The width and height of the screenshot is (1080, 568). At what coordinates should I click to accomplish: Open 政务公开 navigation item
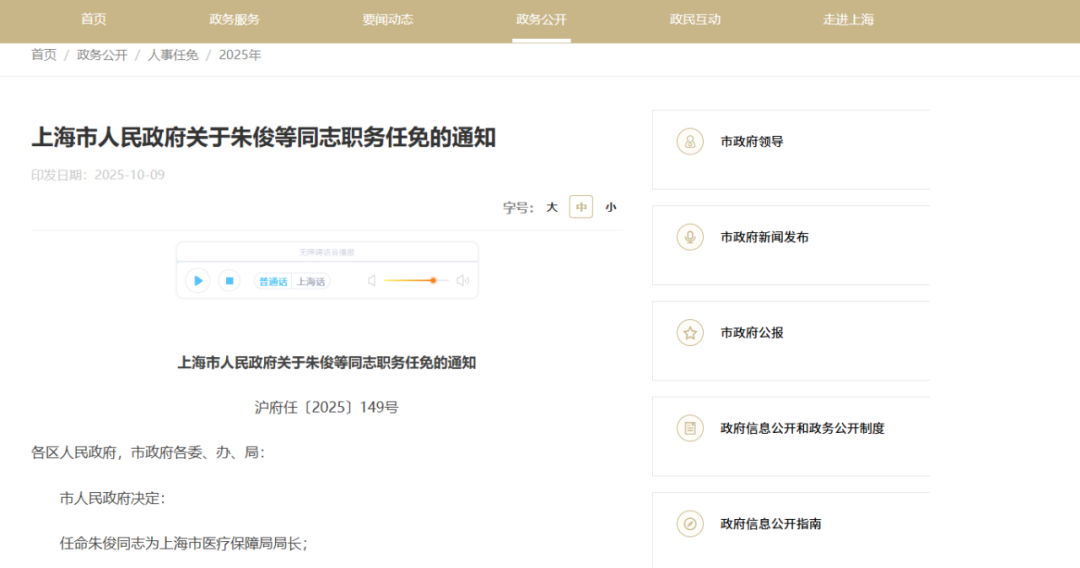541,19
